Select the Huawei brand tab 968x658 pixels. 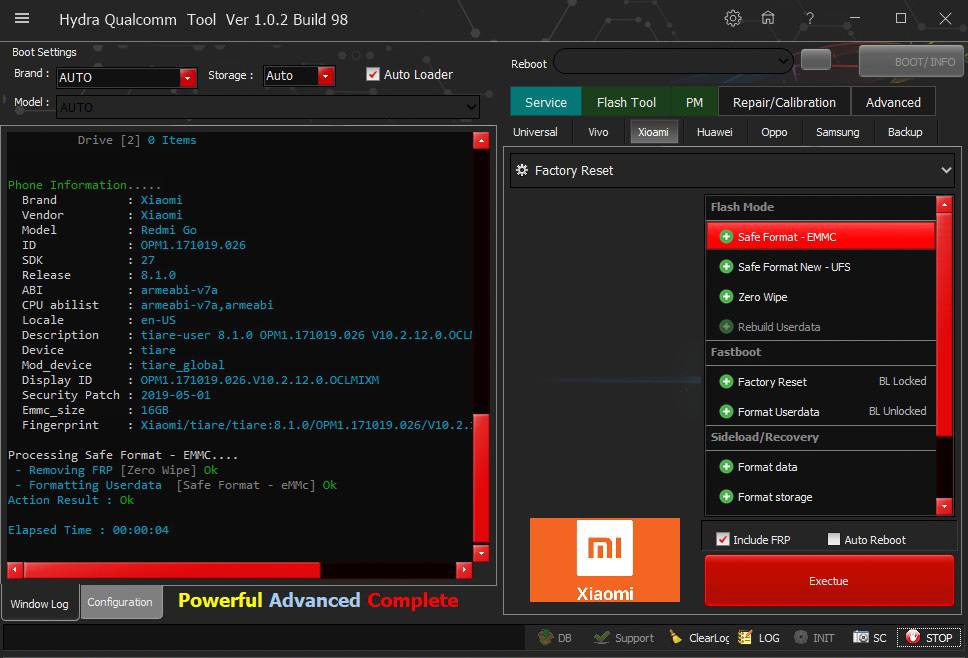click(714, 132)
